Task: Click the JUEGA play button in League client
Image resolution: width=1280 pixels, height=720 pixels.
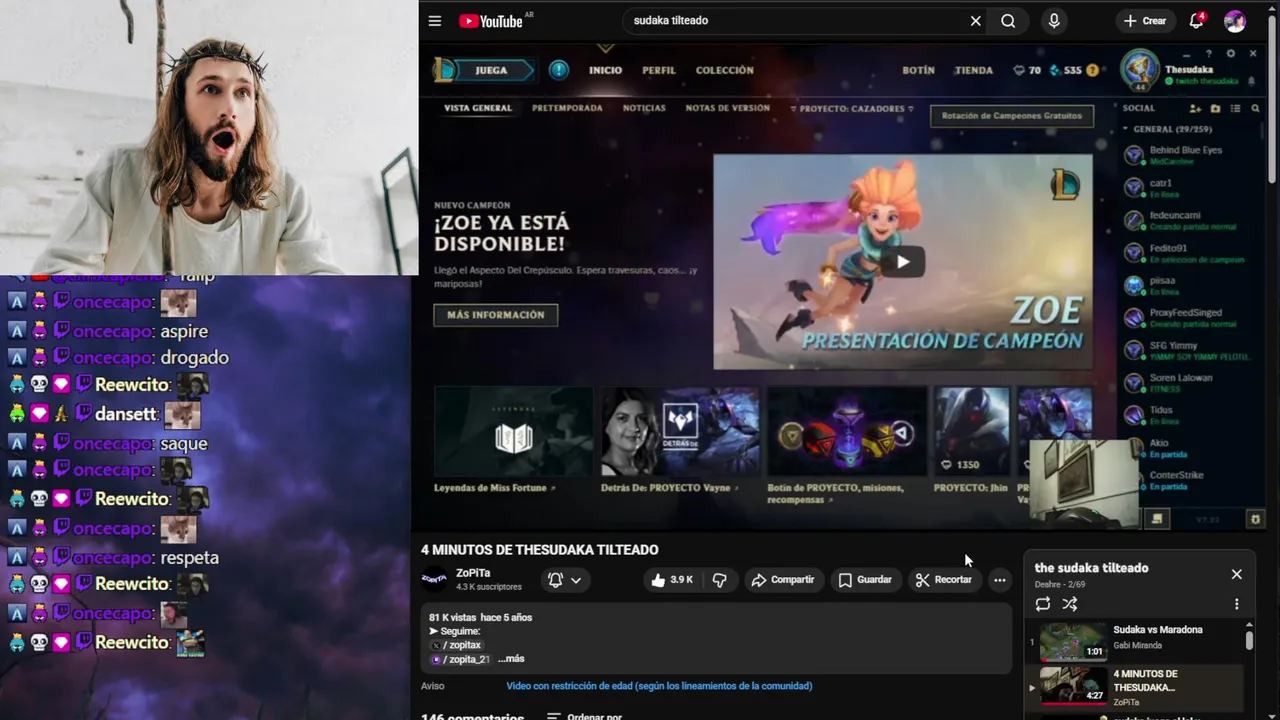Action: click(x=490, y=70)
